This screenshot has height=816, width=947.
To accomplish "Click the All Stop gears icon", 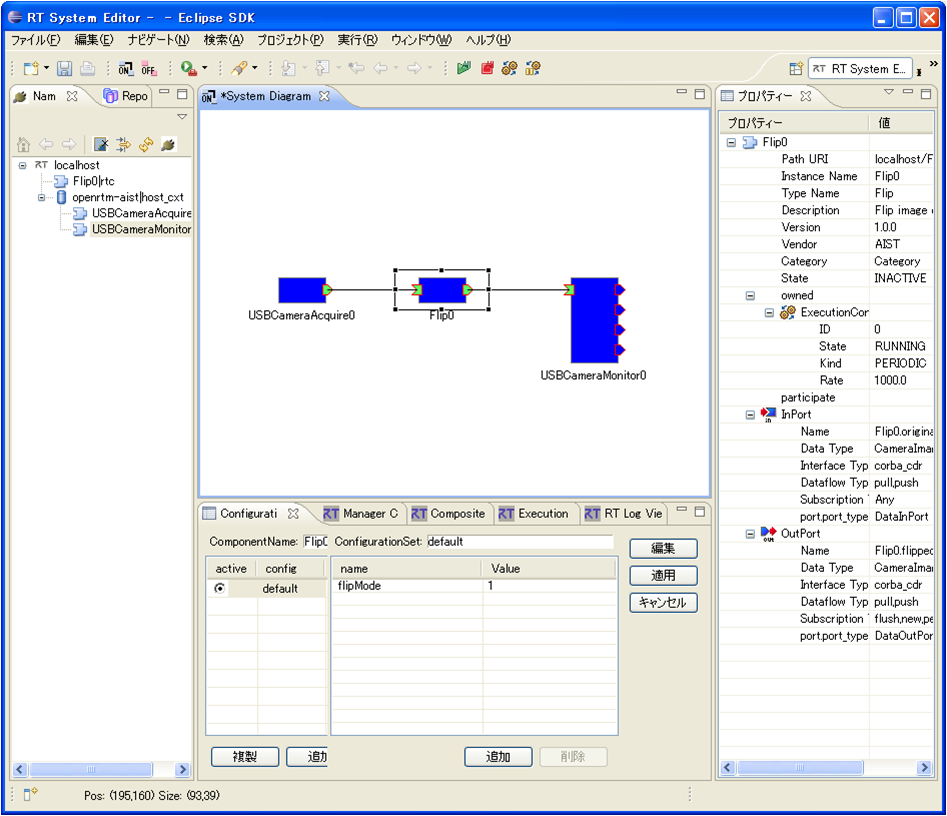I will 533,68.
